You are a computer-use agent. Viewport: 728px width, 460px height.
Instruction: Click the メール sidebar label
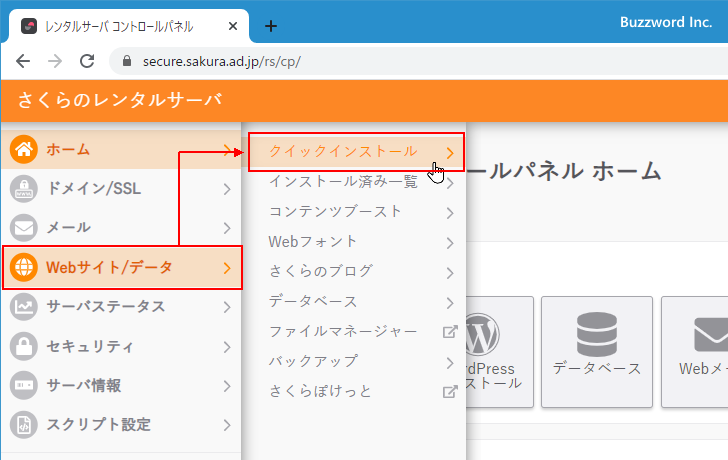[x=68, y=228]
